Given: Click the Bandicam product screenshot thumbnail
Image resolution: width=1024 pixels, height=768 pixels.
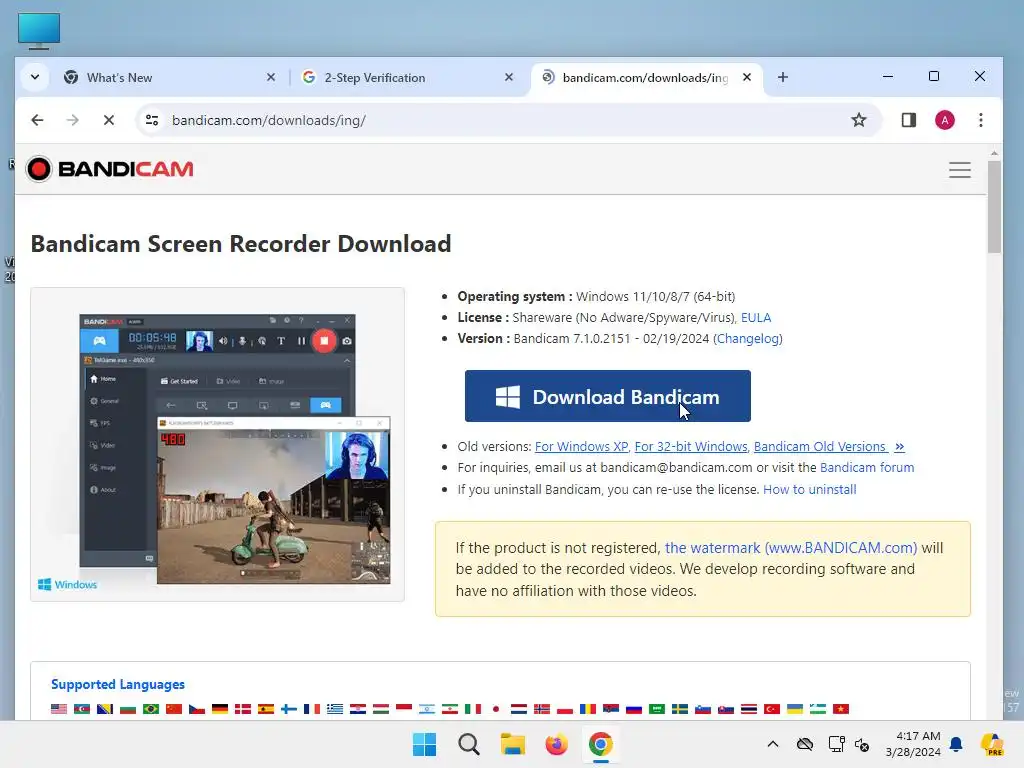Looking at the screenshot, I should (x=217, y=445).
